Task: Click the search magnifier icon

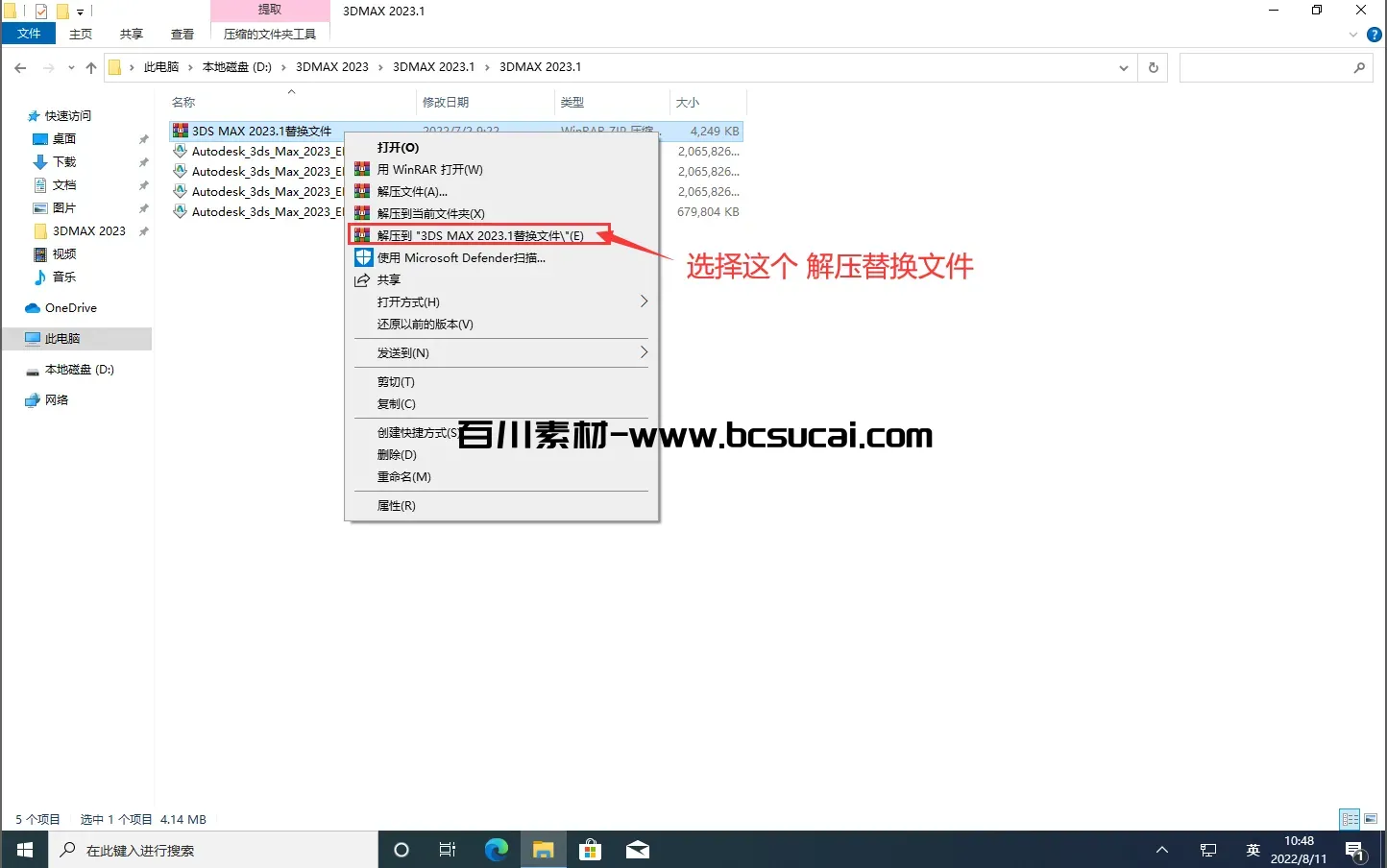Action: [1359, 67]
